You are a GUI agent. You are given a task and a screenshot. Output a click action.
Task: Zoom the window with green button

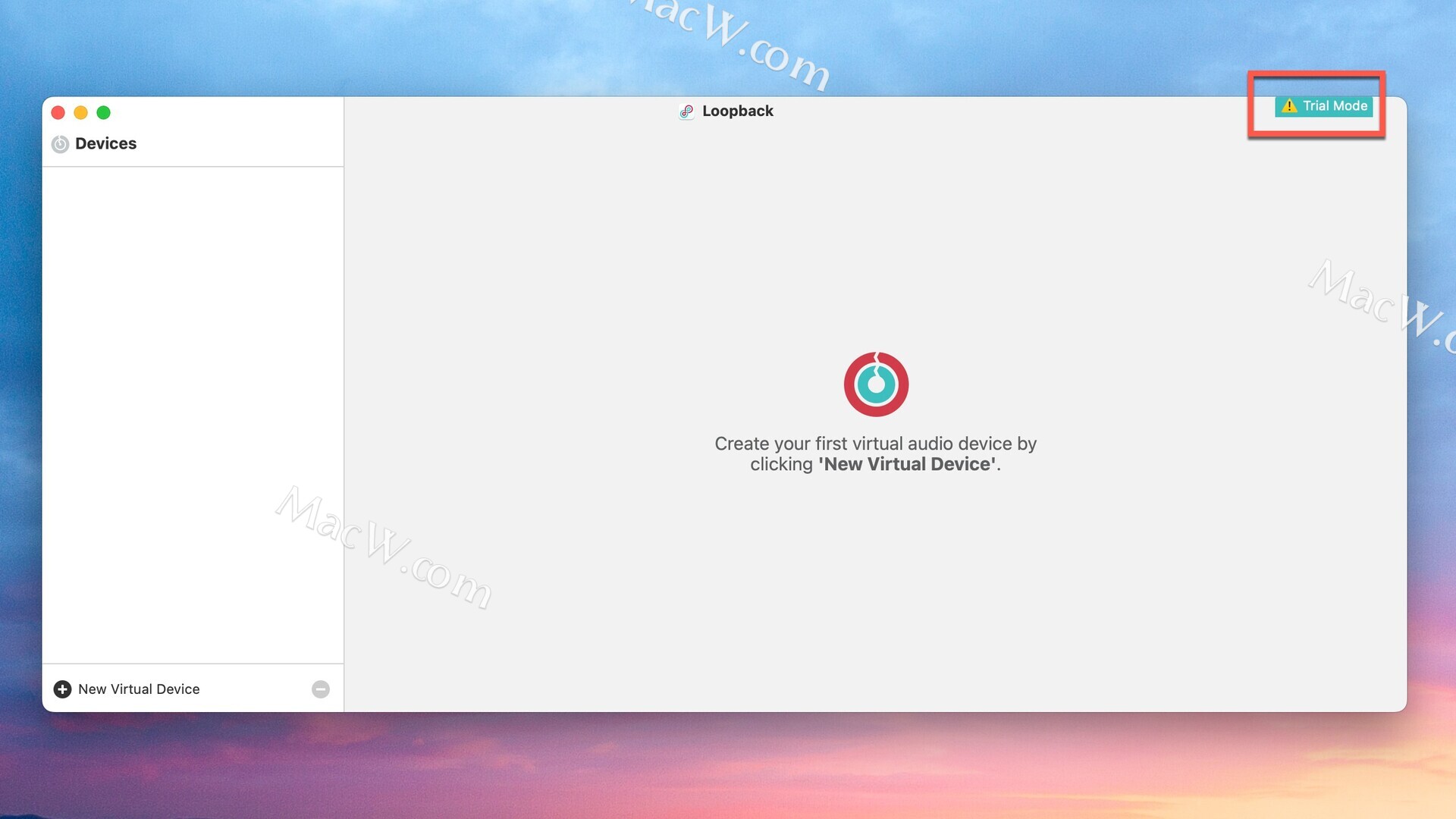pos(103,112)
